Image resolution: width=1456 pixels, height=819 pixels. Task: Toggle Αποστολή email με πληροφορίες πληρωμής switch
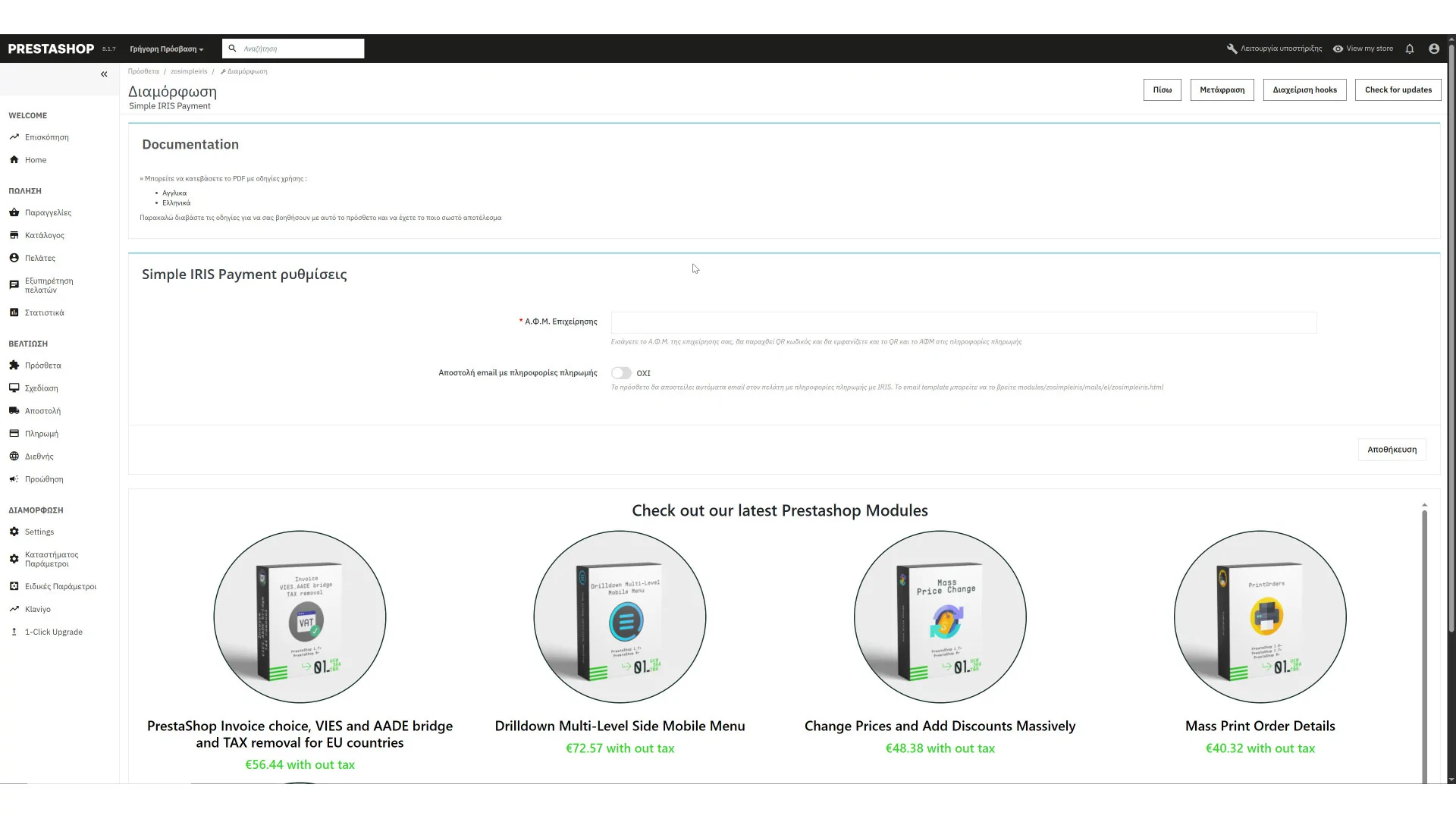(x=621, y=373)
